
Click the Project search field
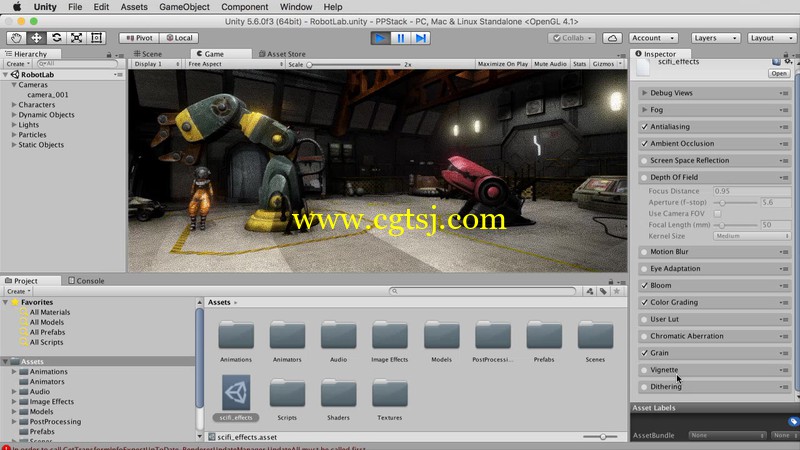tap(482, 291)
